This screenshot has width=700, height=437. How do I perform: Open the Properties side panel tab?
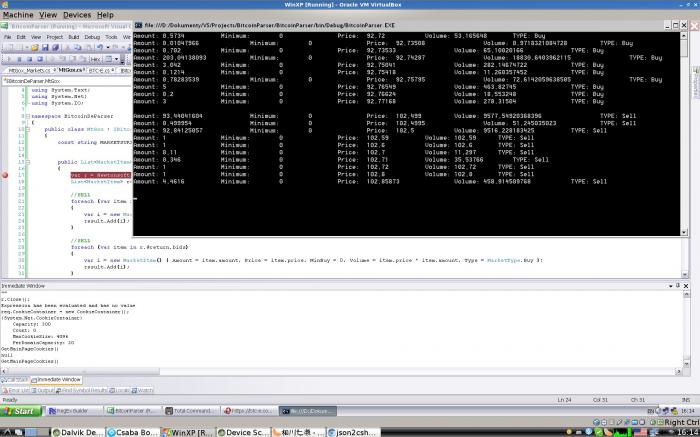695,83
